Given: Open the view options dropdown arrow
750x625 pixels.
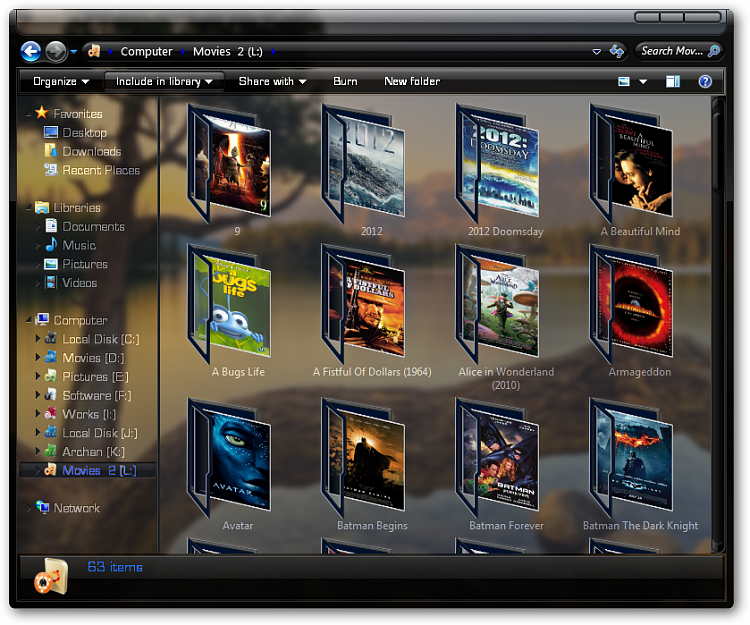Looking at the screenshot, I should click(x=643, y=82).
